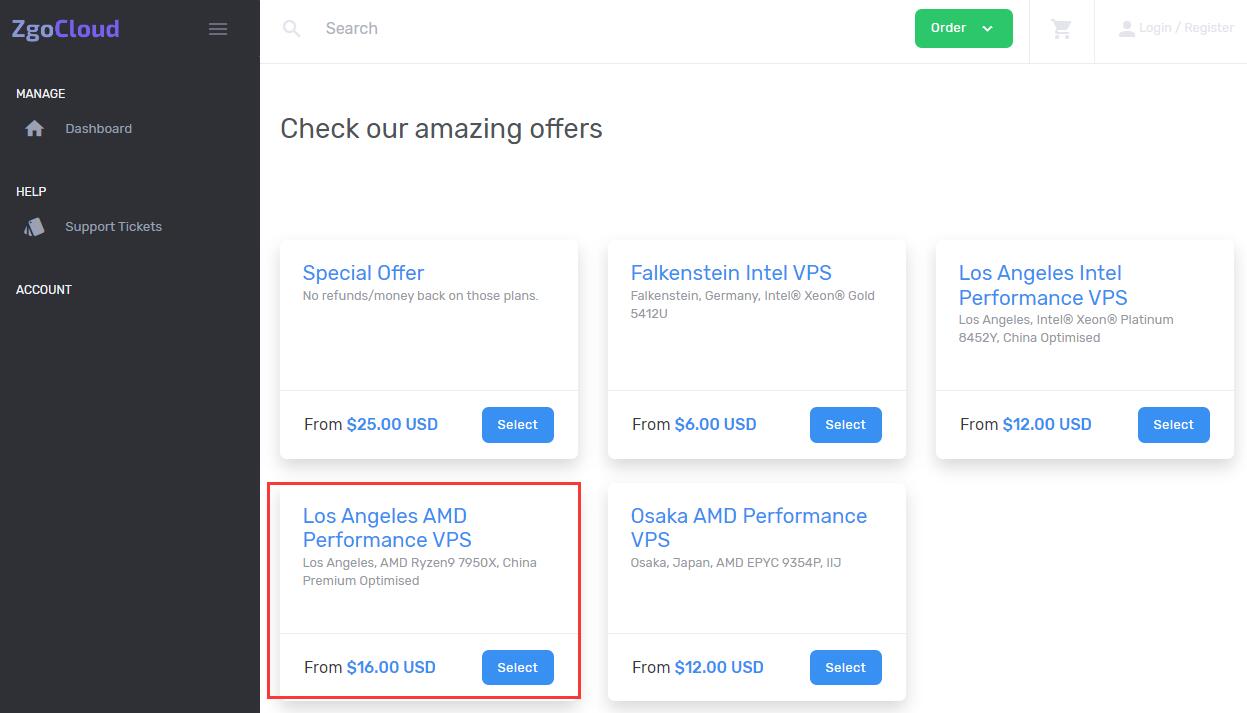Open the green Order dropdown
Image resolution: width=1247 pixels, height=713 pixels.
(964, 28)
